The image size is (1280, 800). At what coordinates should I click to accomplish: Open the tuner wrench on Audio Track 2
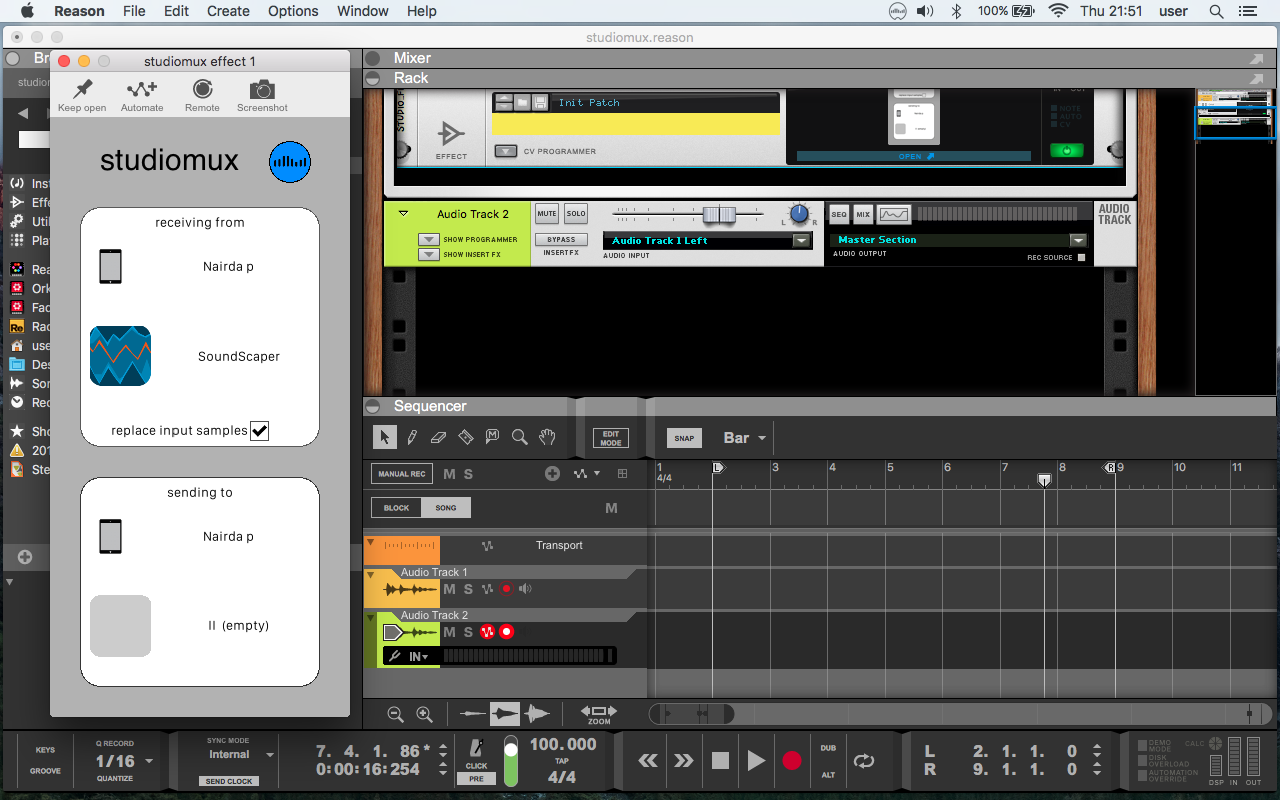[x=395, y=656]
